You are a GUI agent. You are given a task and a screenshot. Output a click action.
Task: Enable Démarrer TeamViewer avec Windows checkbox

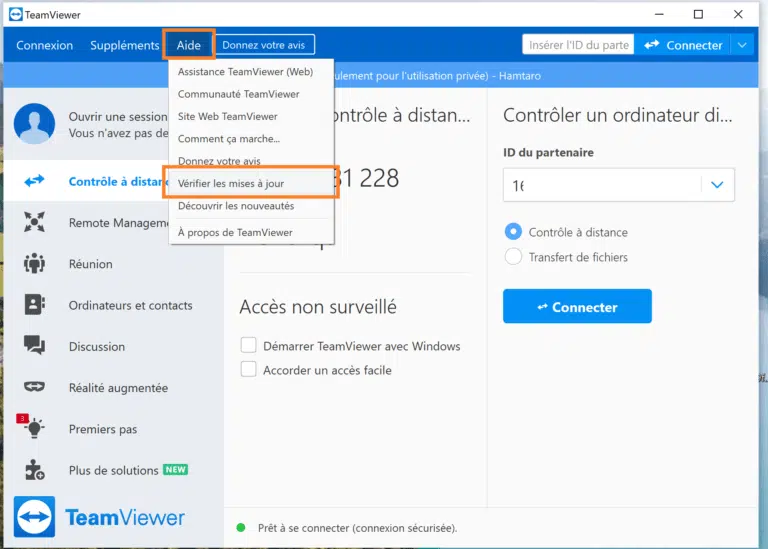click(x=248, y=345)
